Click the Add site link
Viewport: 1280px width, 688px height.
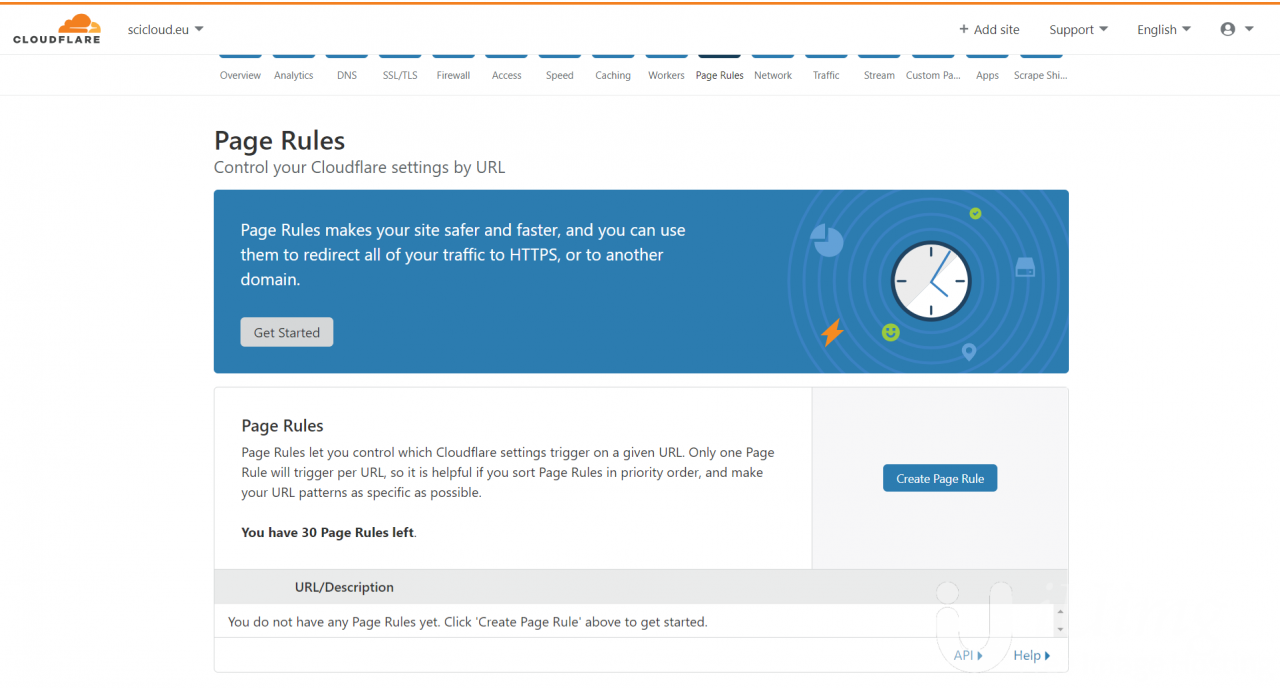pos(989,29)
